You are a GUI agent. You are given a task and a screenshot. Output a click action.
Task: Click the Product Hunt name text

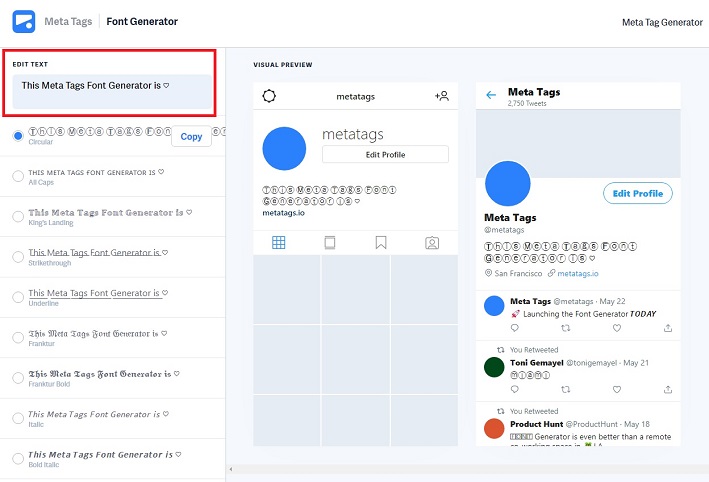pyautogui.click(x=537, y=424)
